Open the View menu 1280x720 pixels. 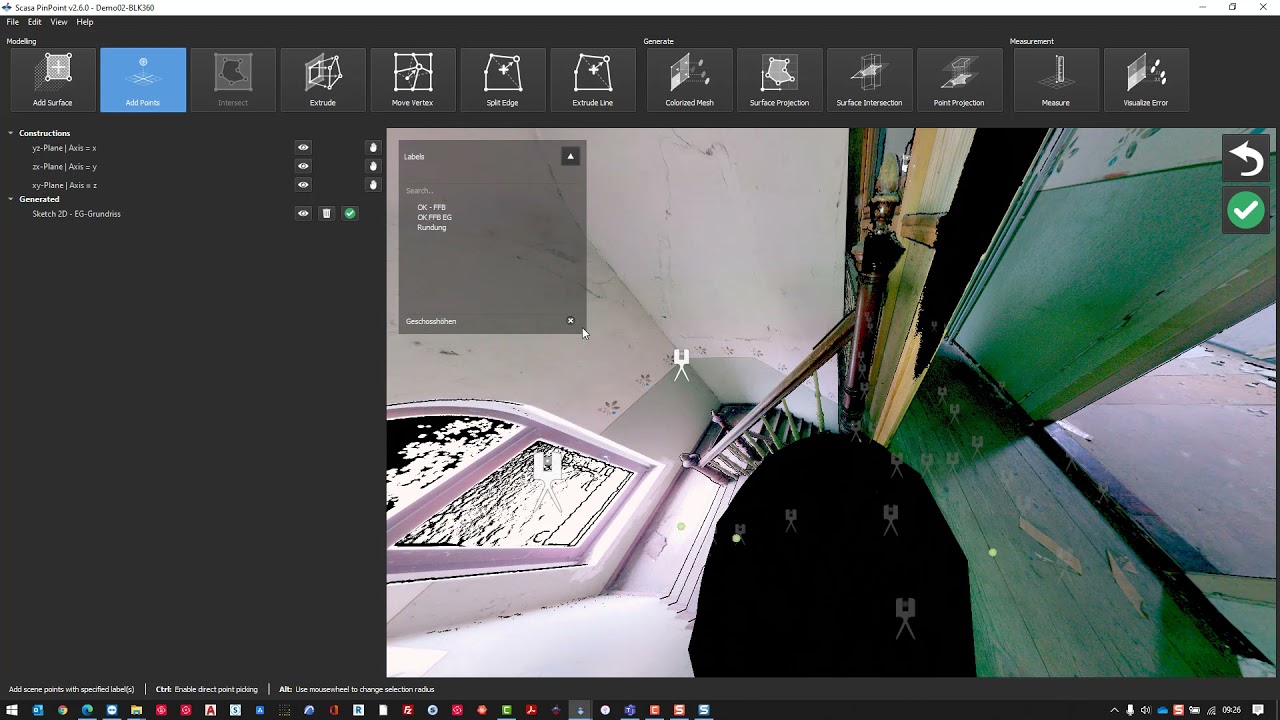click(59, 22)
